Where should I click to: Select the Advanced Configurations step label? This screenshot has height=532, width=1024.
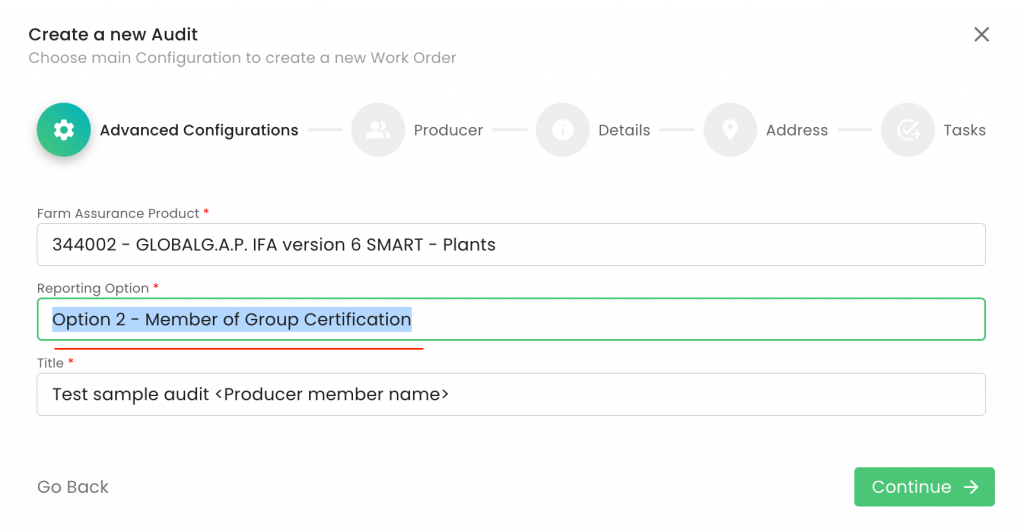pyautogui.click(x=199, y=130)
